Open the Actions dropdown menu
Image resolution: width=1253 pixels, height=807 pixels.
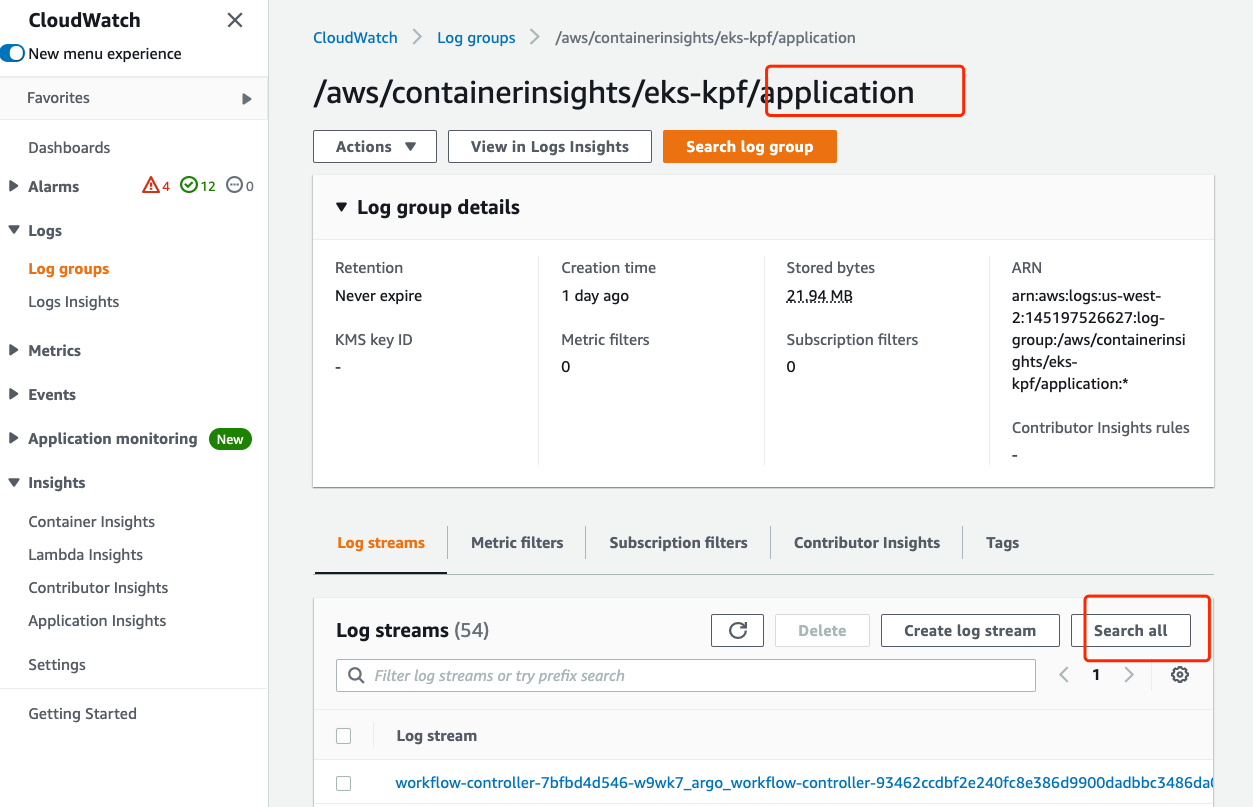point(375,146)
